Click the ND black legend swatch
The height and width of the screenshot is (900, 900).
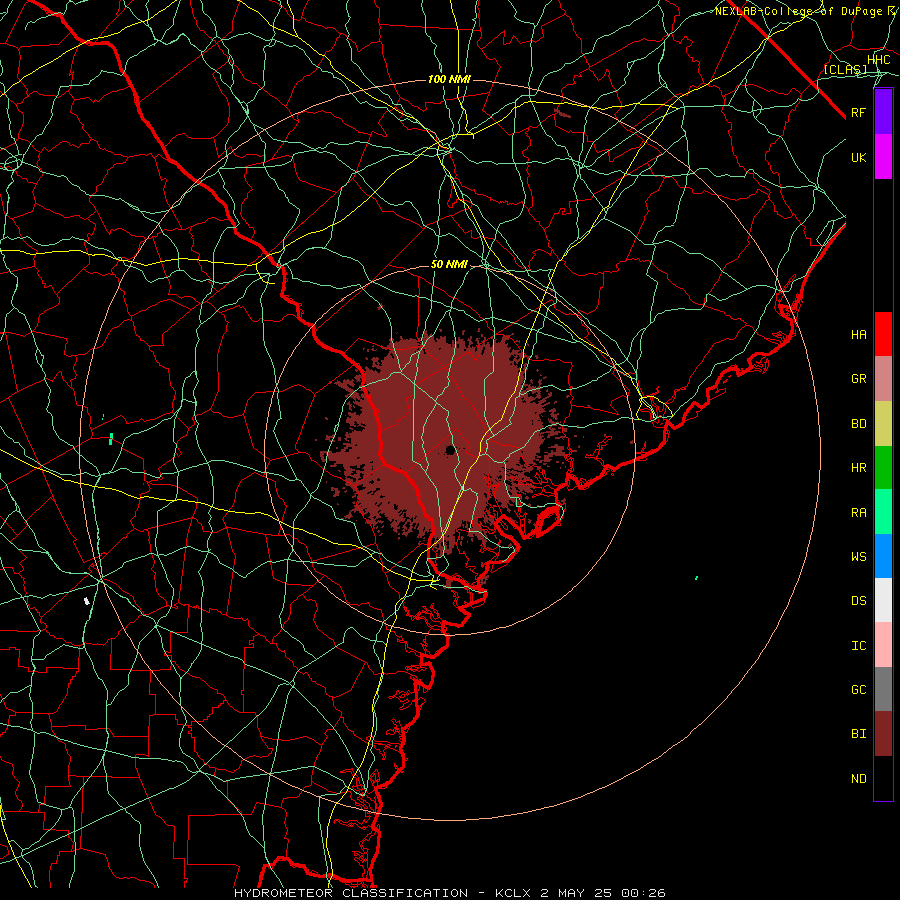tap(883, 778)
